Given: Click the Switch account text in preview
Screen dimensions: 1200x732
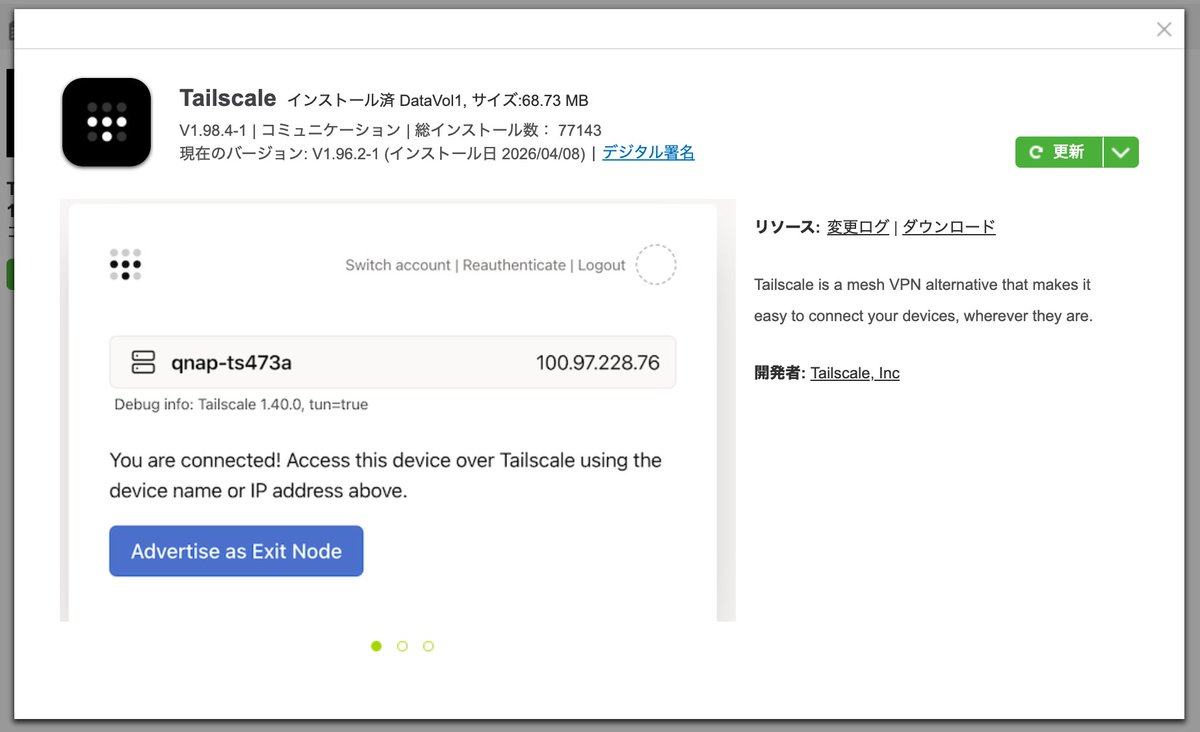Looking at the screenshot, I should pyautogui.click(x=398, y=265).
